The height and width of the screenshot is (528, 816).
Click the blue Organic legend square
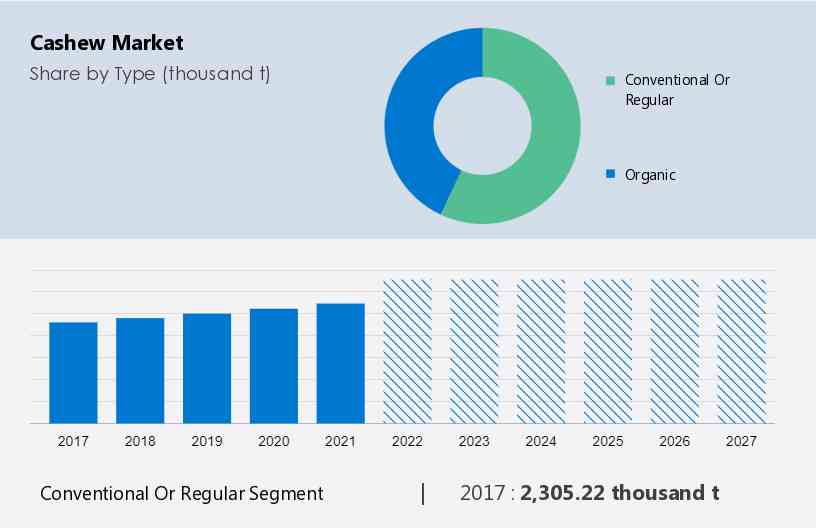pyautogui.click(x=610, y=175)
